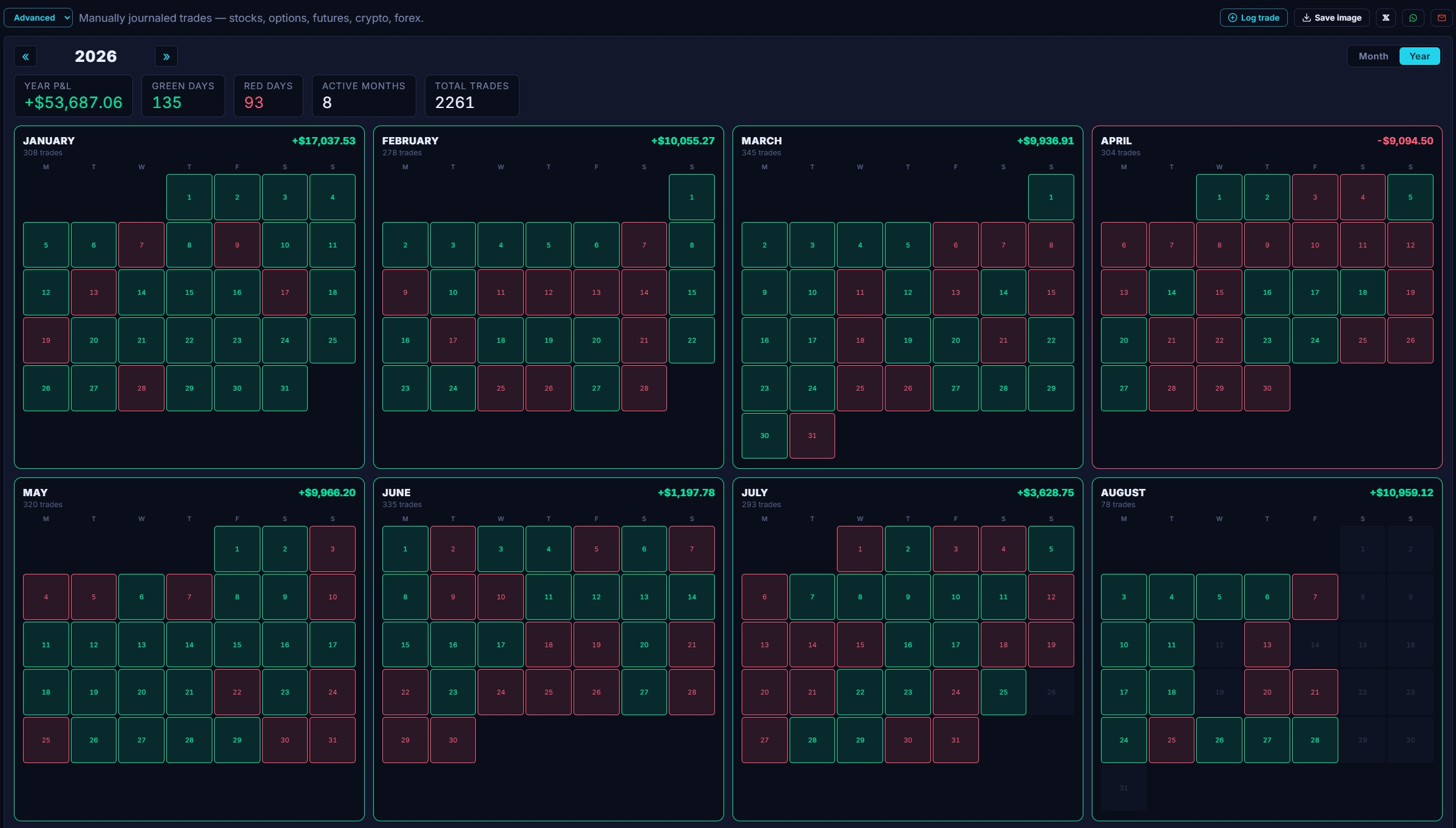Open the FEBRUARY month header
The height and width of the screenshot is (828, 1456).
point(410,141)
